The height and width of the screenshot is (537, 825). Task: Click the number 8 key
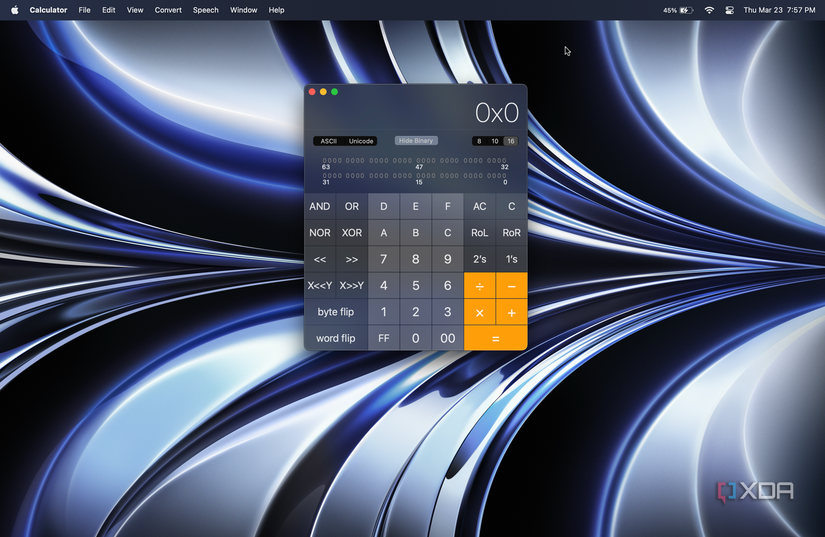coord(416,259)
